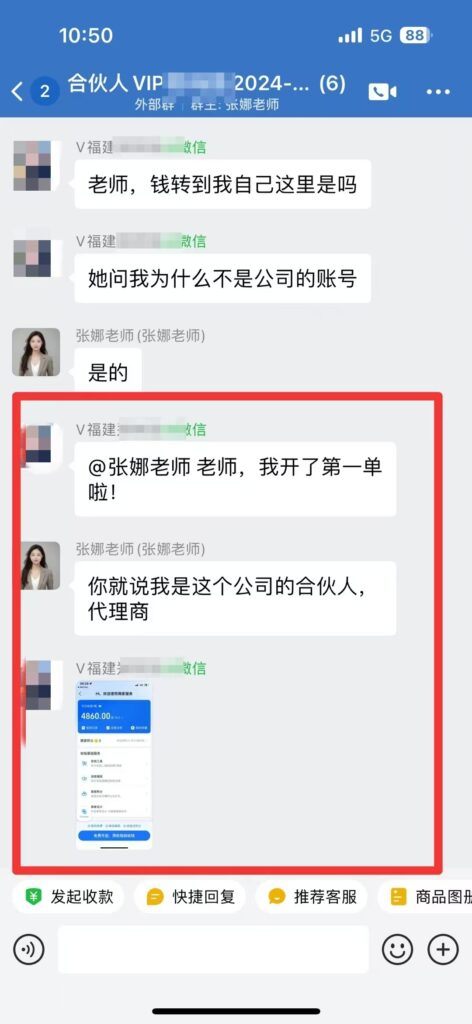Tap 张娜老师 avatar beside 是的 message
Screen dimensions: 472x1024
coord(36,353)
